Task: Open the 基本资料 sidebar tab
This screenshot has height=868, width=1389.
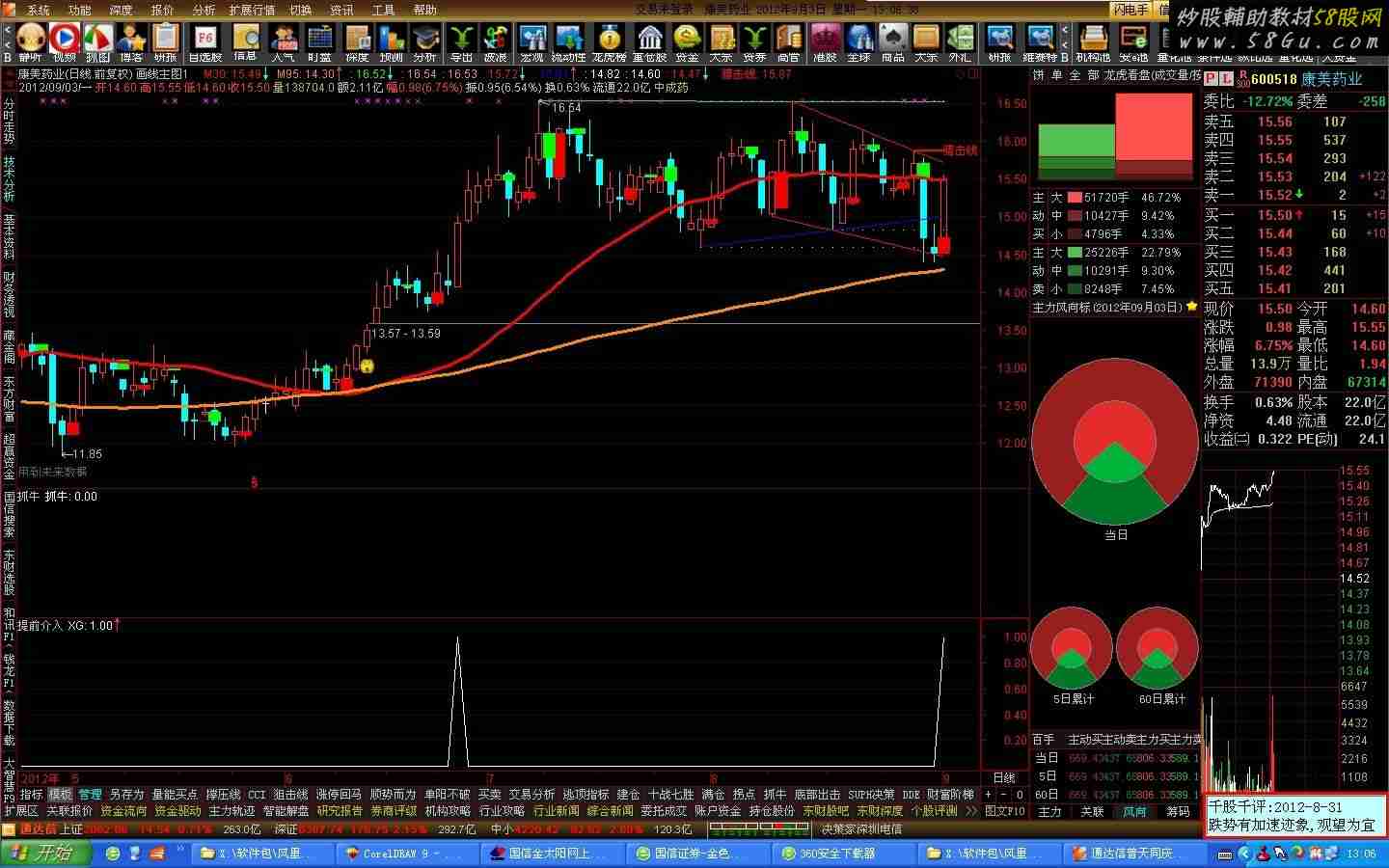Action: (x=9, y=235)
